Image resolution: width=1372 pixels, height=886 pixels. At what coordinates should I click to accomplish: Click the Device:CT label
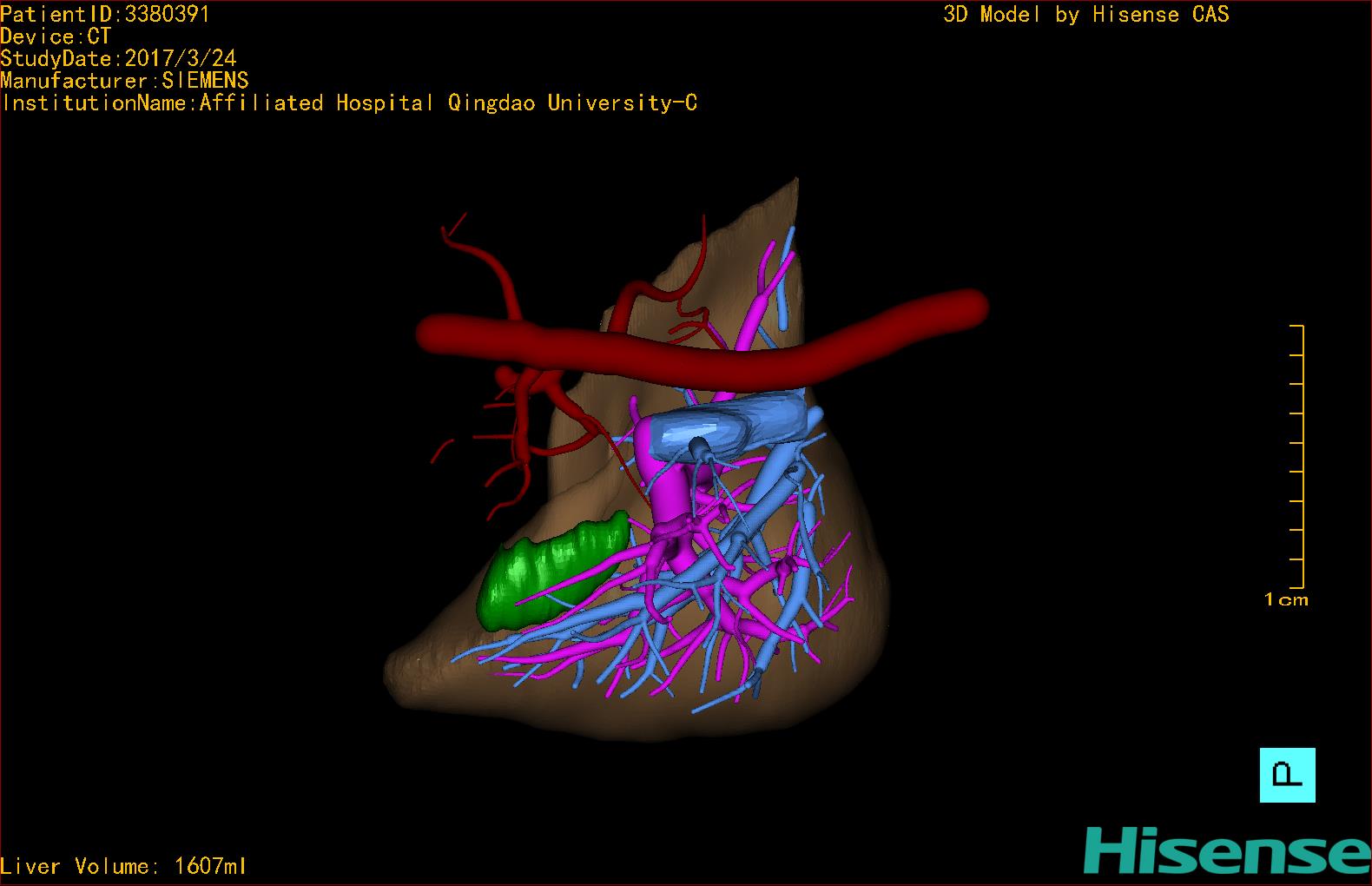pyautogui.click(x=56, y=36)
